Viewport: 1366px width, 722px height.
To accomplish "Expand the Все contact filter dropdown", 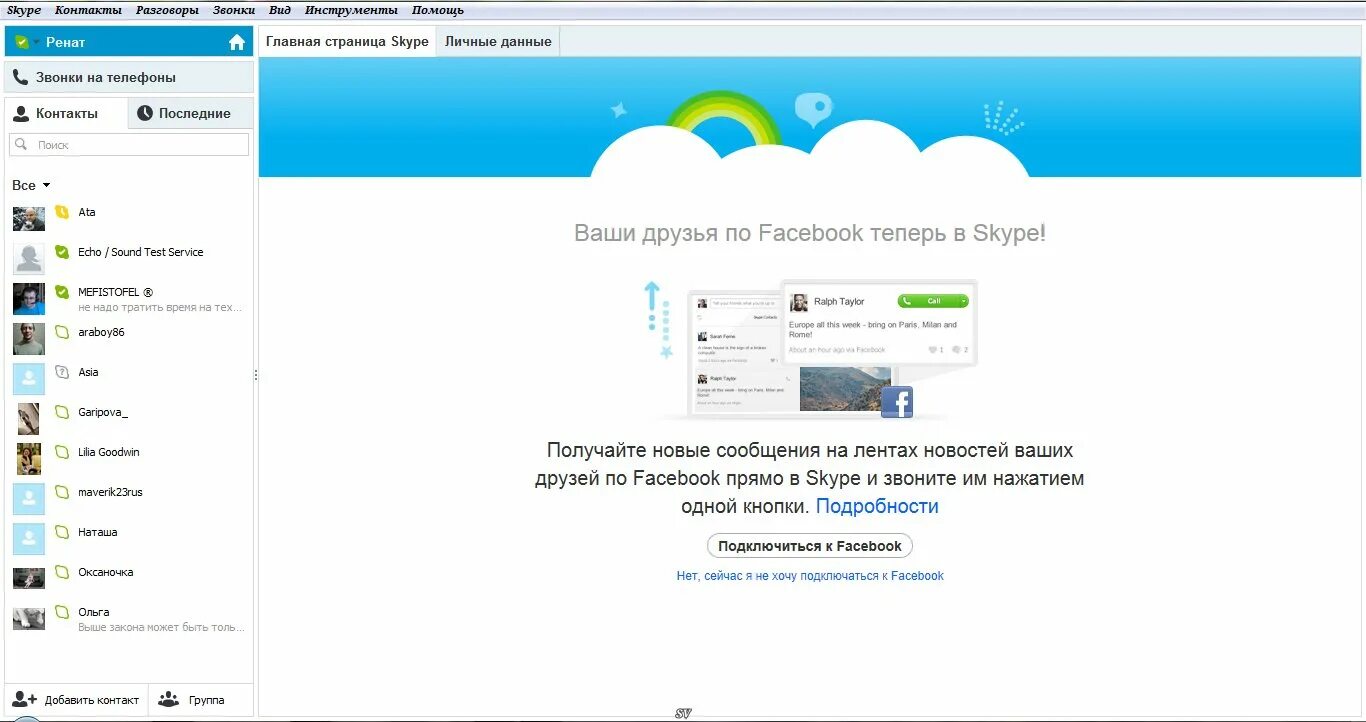I will (31, 185).
